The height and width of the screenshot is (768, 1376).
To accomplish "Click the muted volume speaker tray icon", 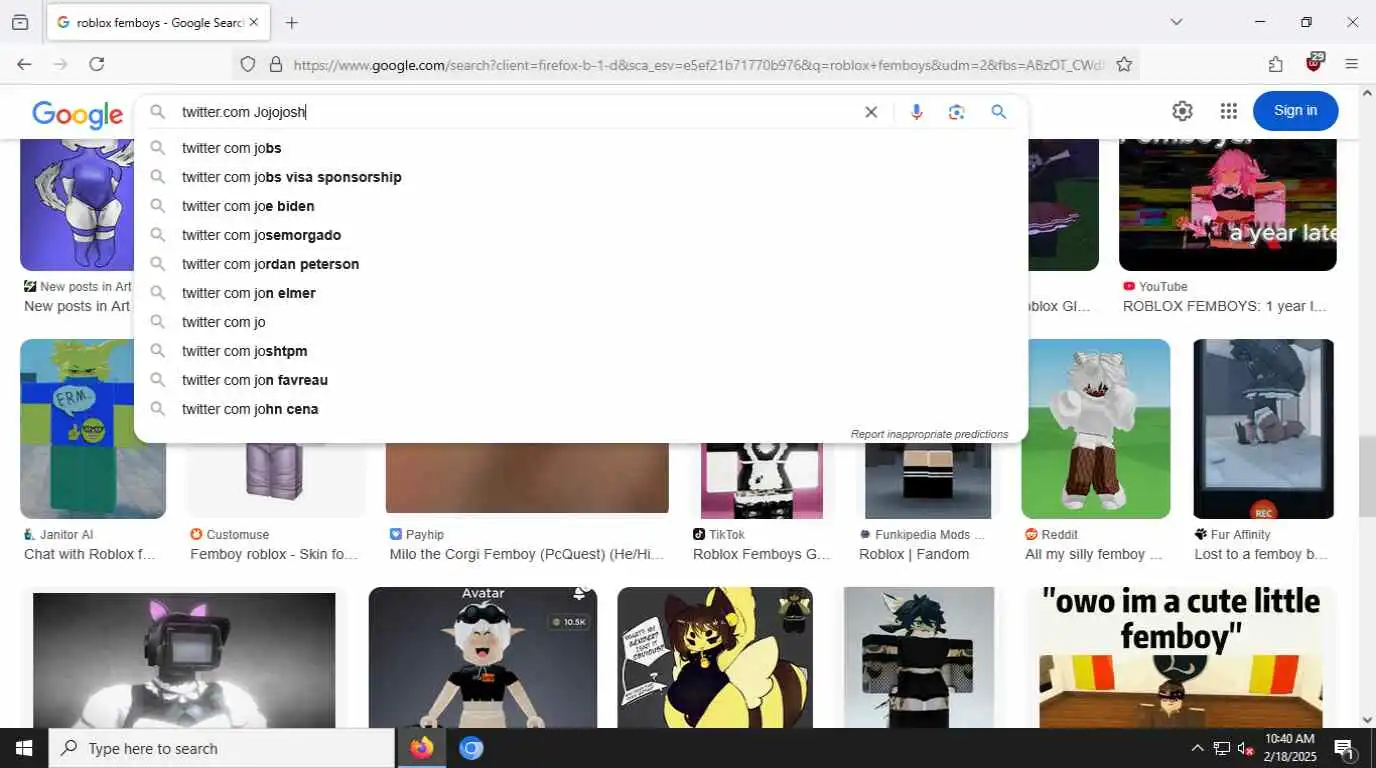I will [1246, 748].
